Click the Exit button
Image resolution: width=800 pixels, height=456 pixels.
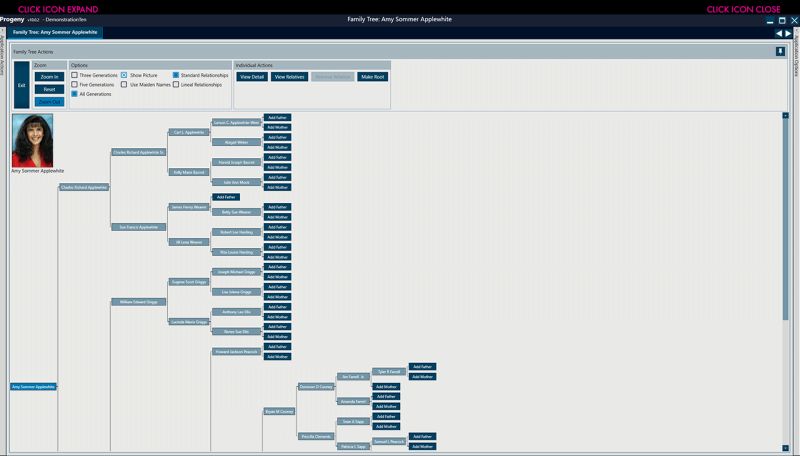tap(21, 85)
